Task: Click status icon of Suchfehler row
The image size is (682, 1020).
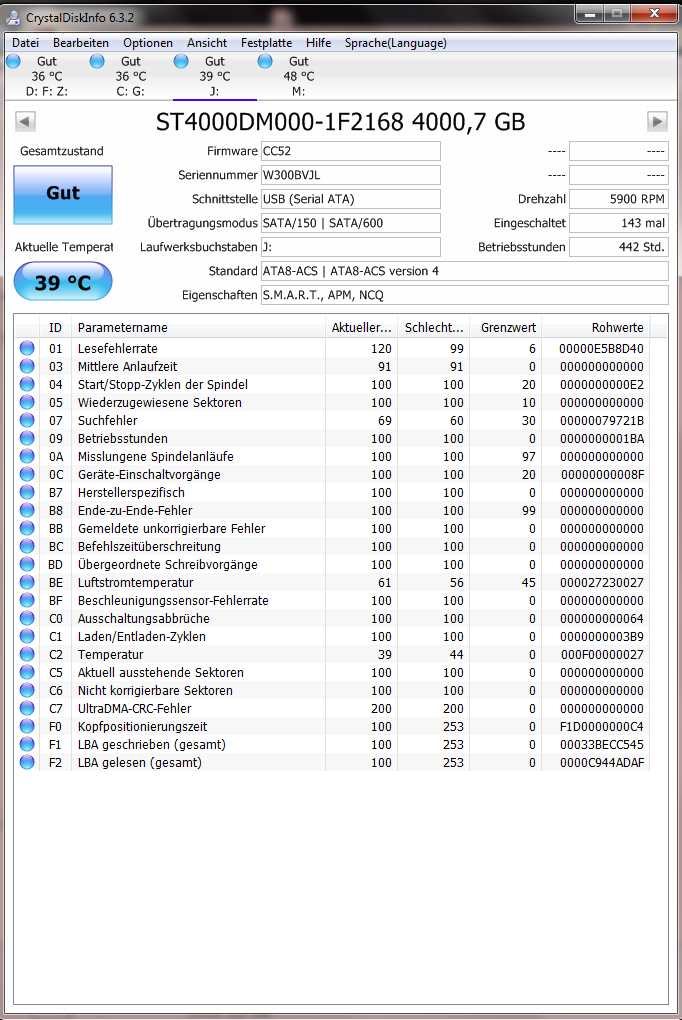Action: (x=27, y=420)
